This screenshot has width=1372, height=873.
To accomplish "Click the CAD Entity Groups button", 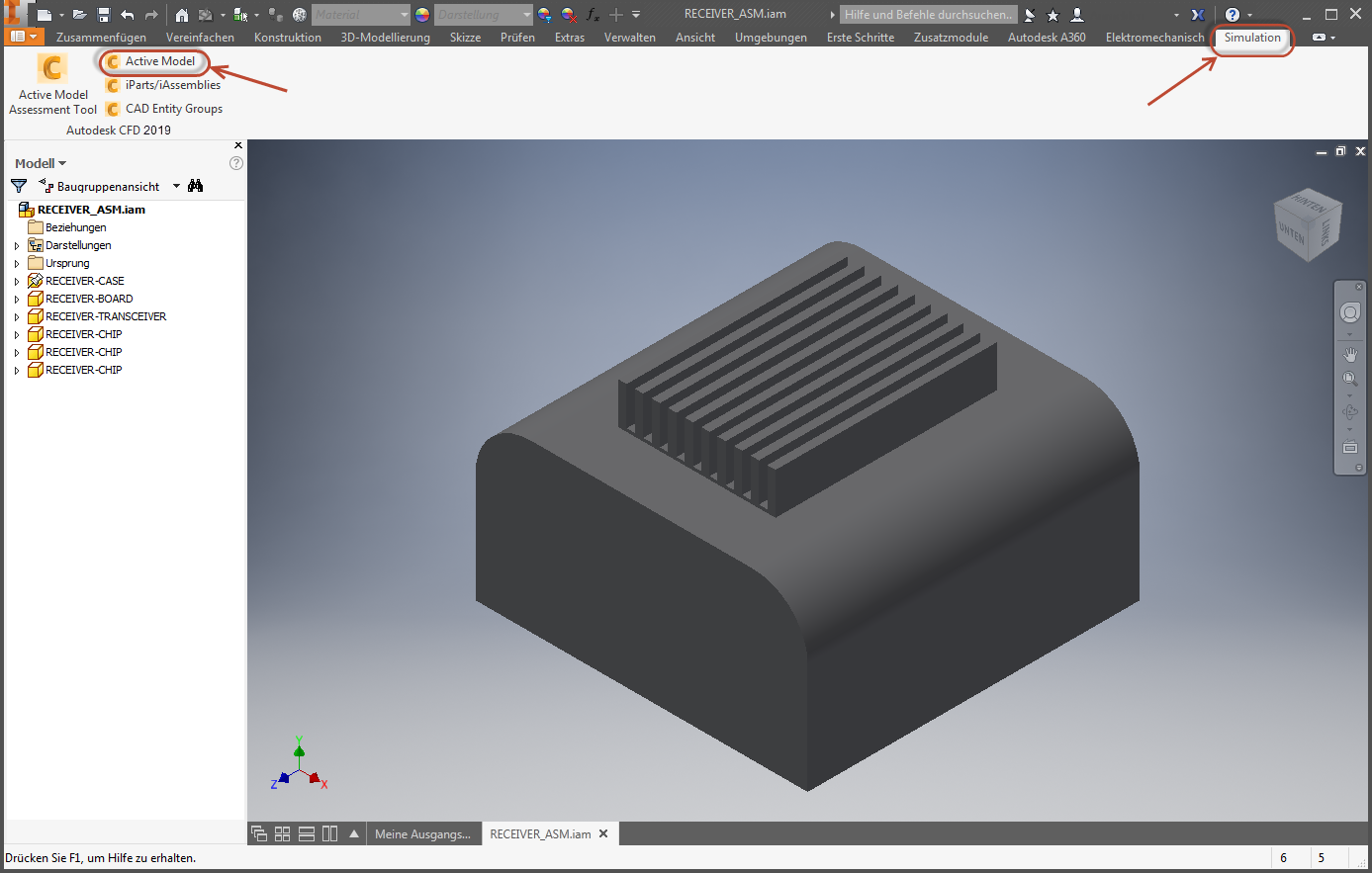I will [165, 109].
